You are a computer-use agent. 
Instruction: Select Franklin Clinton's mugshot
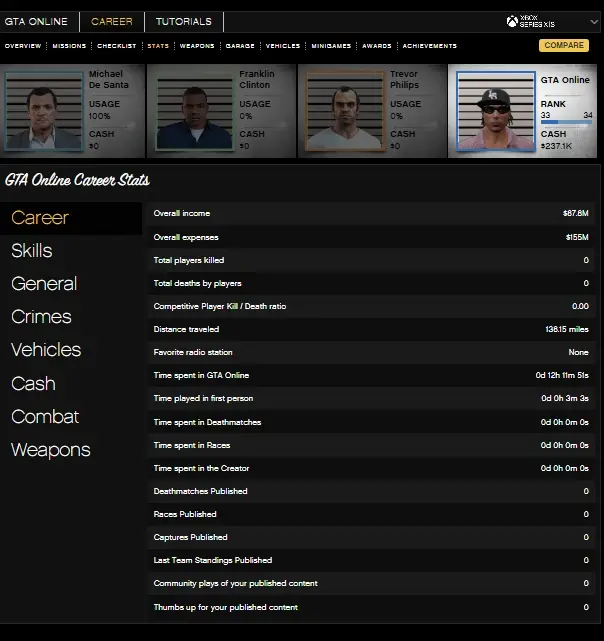point(194,110)
